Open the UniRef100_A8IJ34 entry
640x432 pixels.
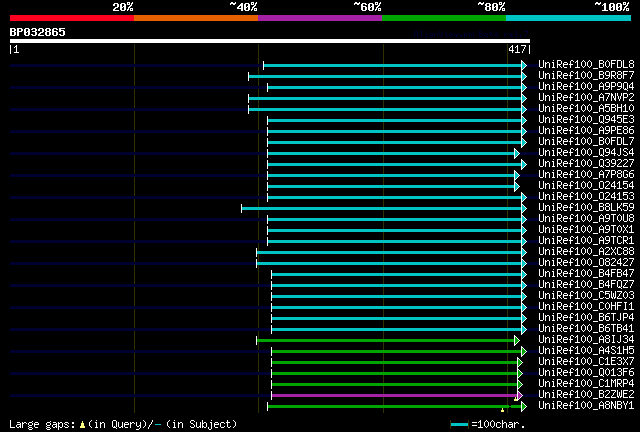click(x=586, y=340)
